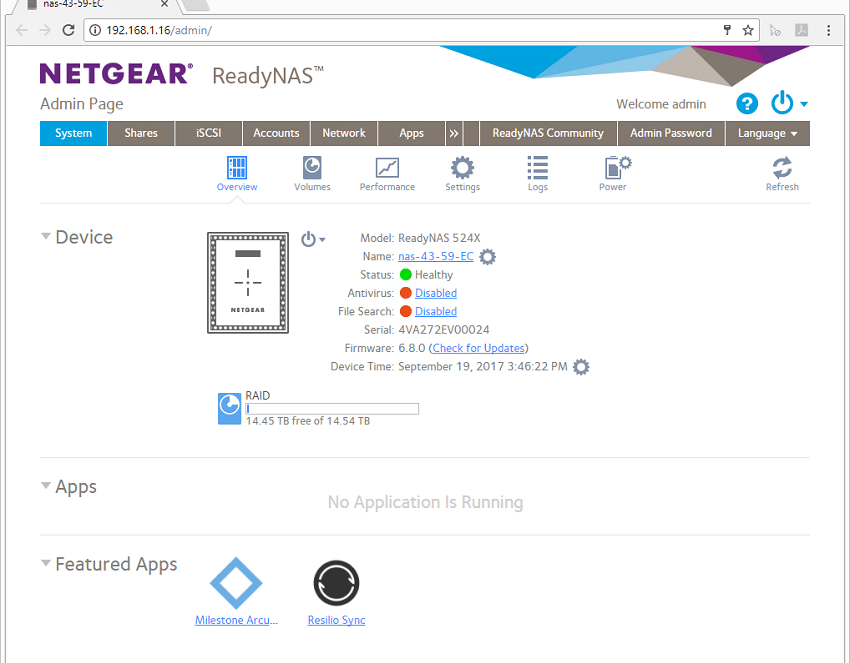Click the green Healthy status indicator
The width and height of the screenshot is (850, 663).
pos(405,275)
